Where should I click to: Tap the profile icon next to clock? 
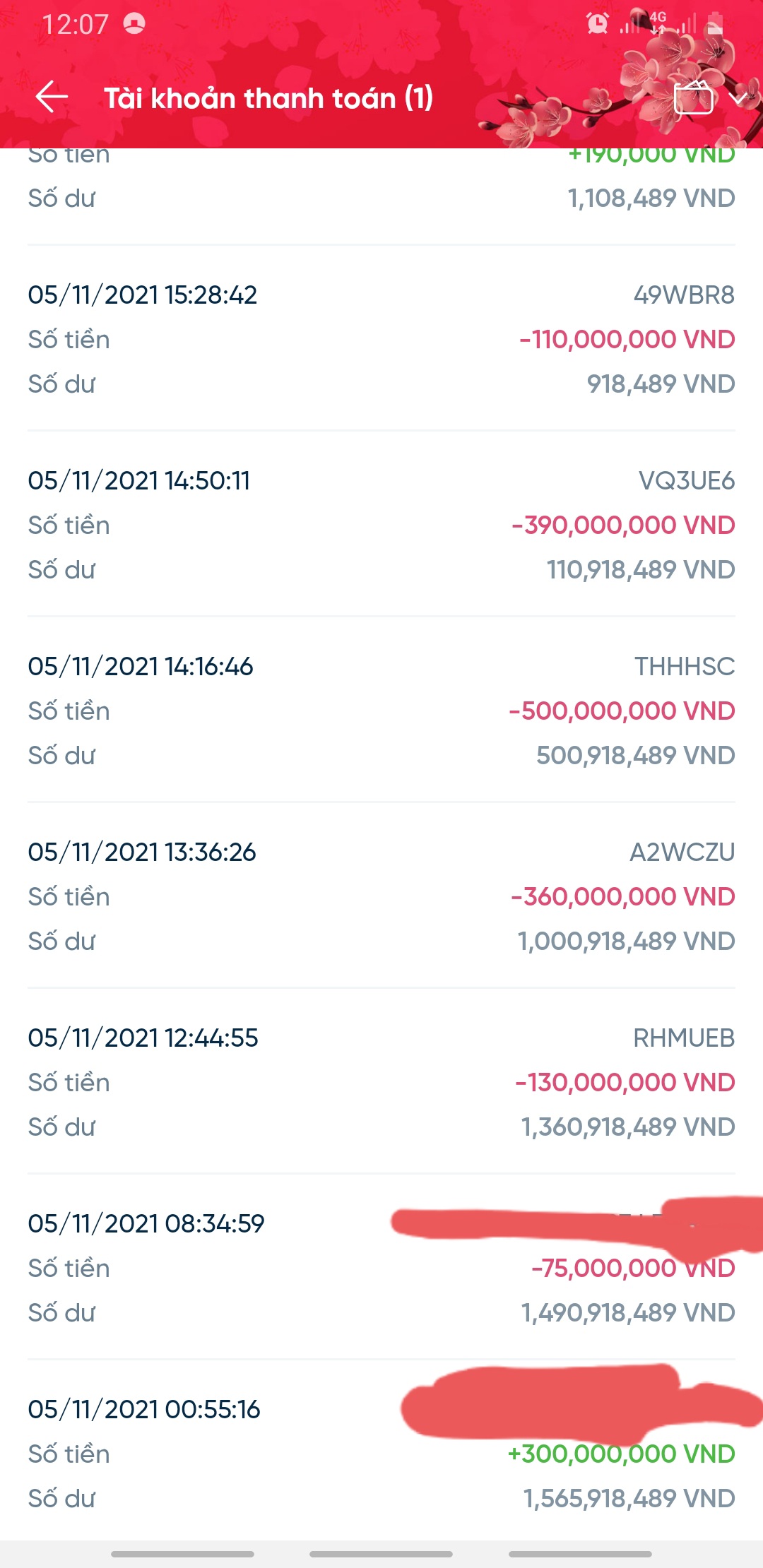click(134, 23)
